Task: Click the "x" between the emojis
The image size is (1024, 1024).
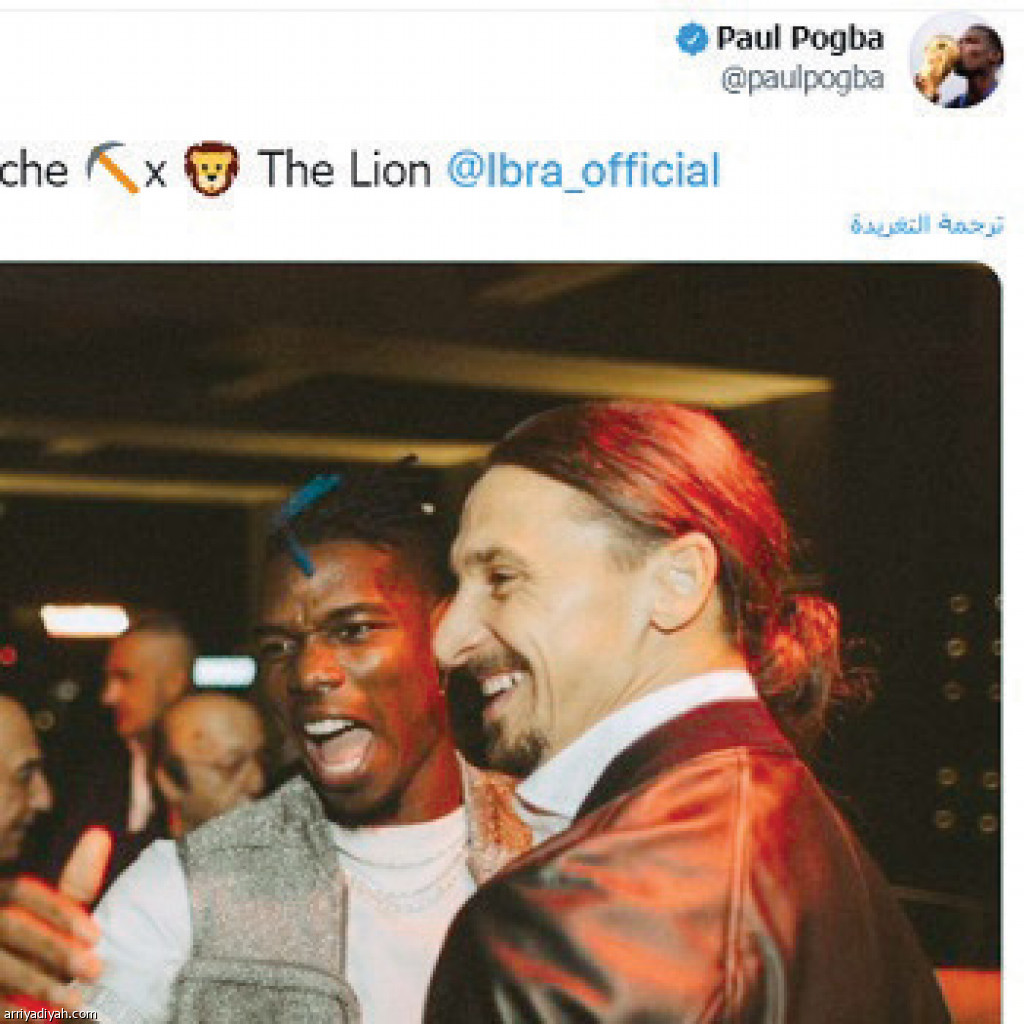Action: coord(155,174)
